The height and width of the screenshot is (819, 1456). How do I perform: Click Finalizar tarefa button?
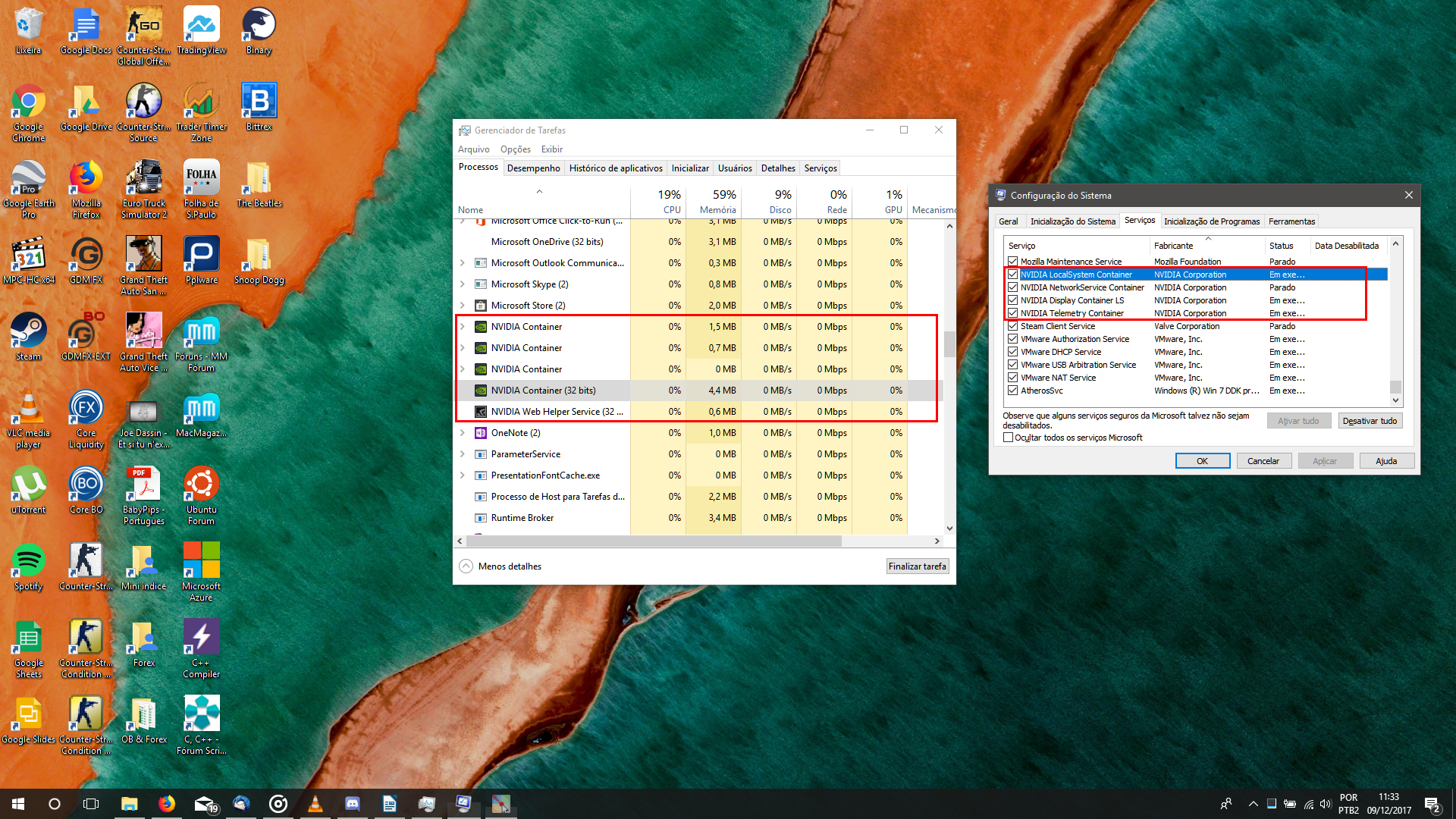point(918,566)
